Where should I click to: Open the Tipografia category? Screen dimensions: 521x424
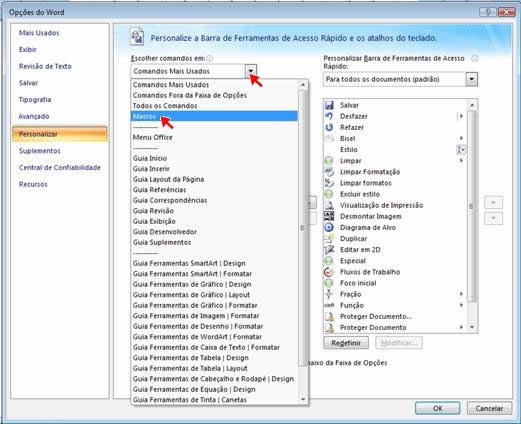pos(35,100)
